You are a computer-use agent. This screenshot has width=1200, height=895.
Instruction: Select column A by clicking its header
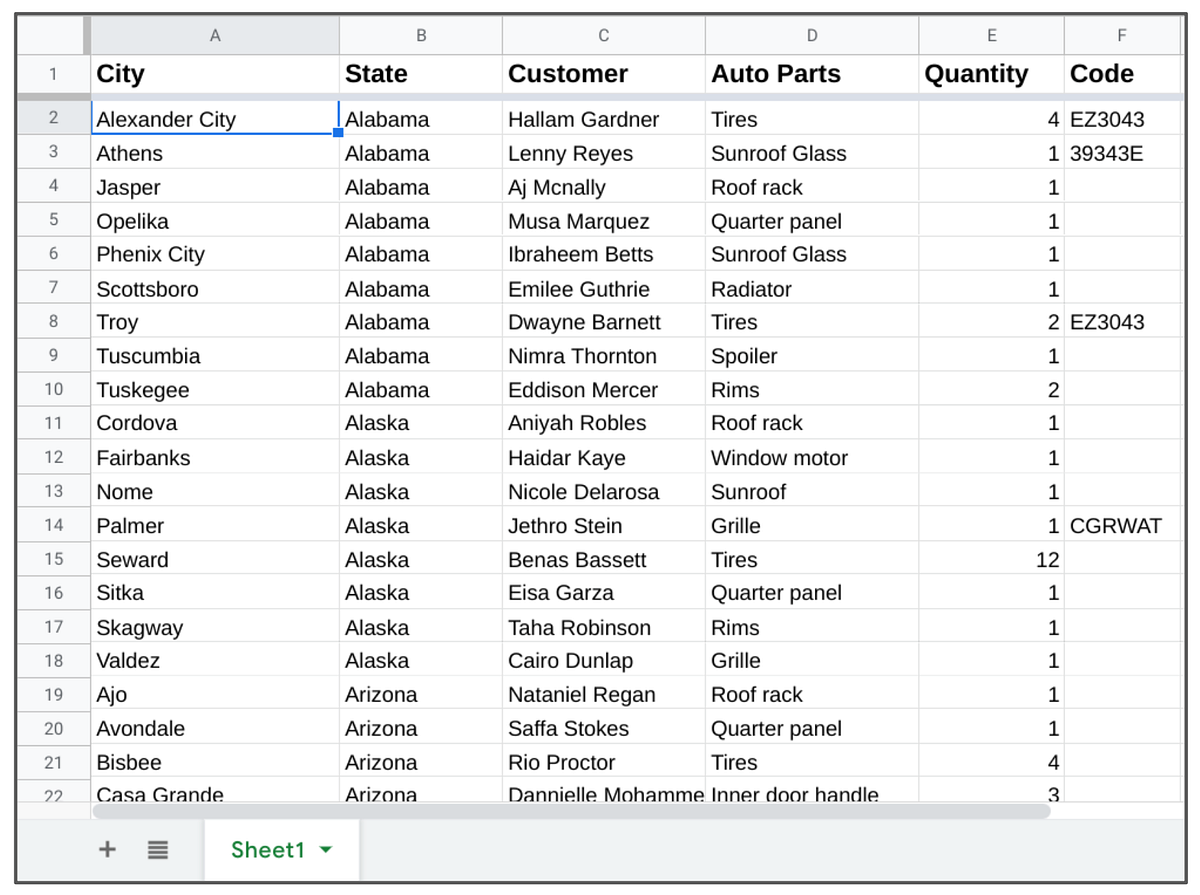point(215,34)
